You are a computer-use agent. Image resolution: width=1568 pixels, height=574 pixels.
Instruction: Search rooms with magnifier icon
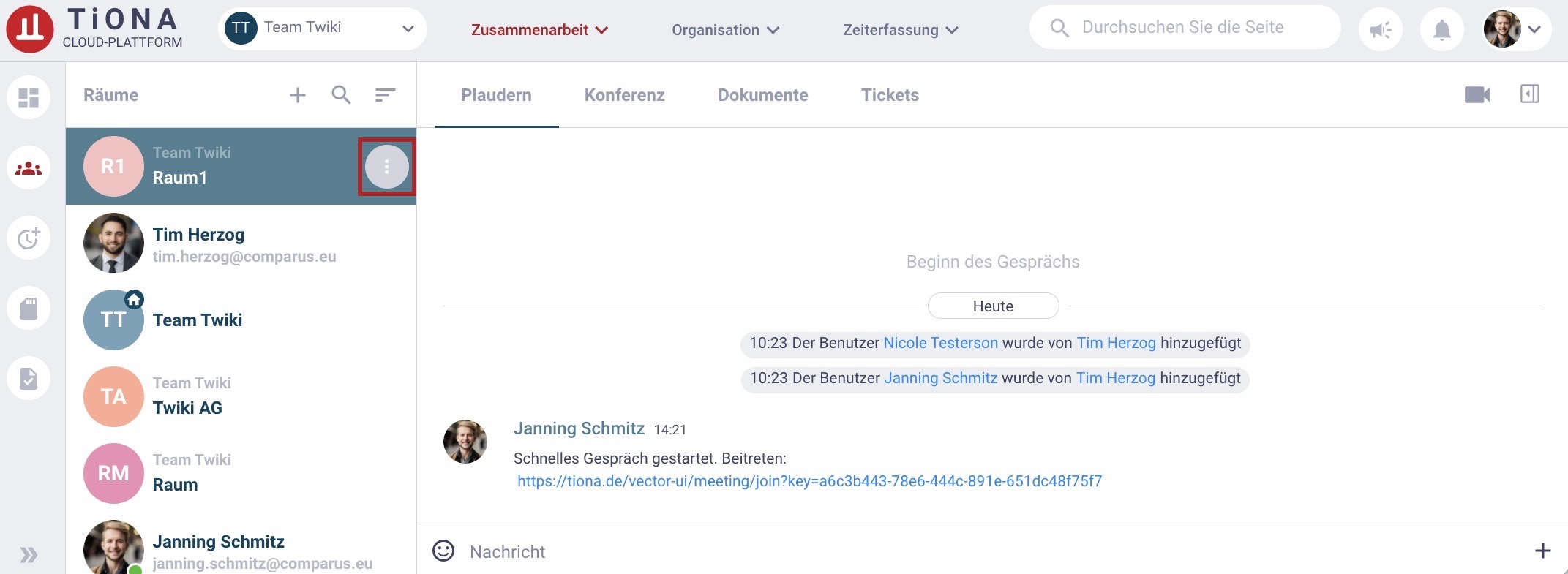pyautogui.click(x=341, y=94)
